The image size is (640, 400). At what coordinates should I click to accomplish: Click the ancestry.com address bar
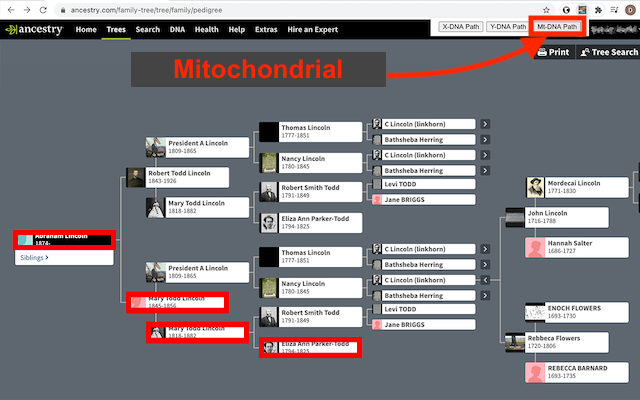300,10
